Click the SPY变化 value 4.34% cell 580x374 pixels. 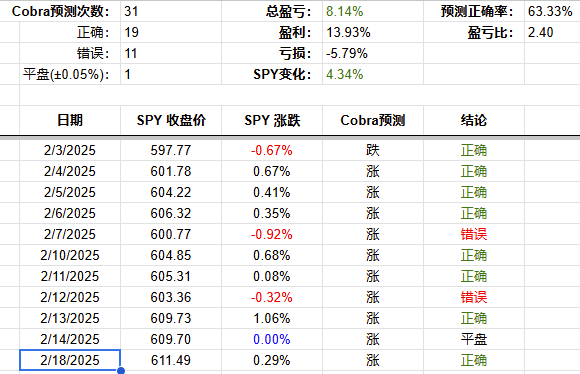click(373, 74)
